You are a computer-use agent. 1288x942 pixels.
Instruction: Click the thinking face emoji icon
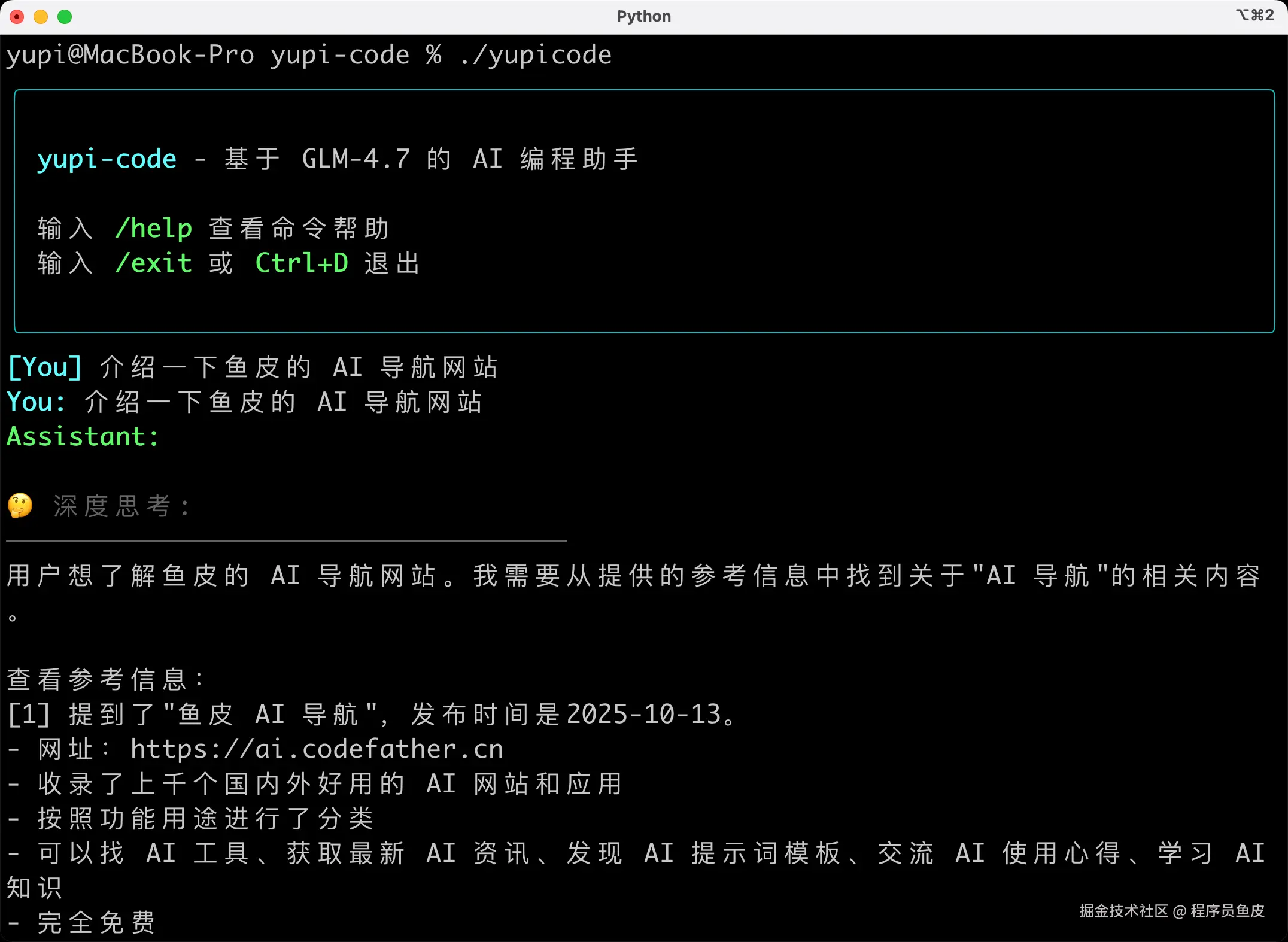coord(20,506)
